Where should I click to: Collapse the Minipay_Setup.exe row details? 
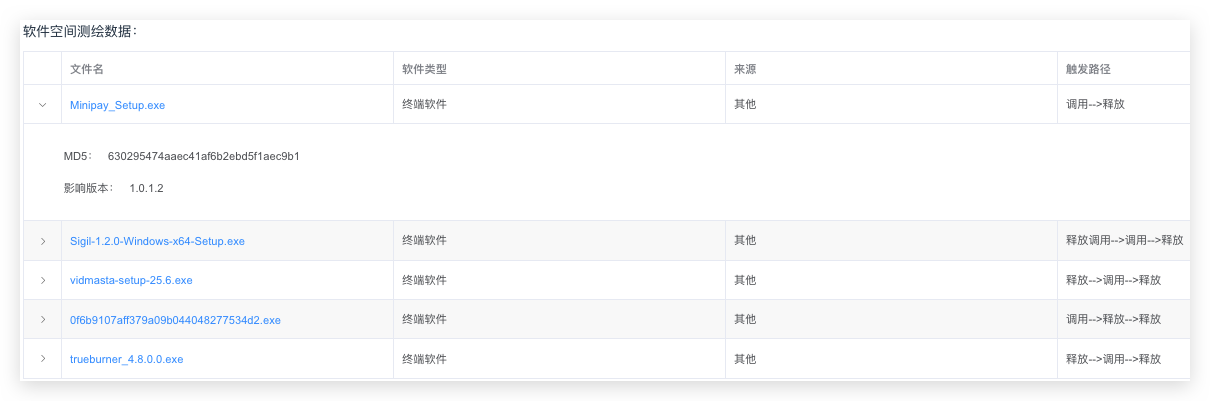click(x=42, y=104)
